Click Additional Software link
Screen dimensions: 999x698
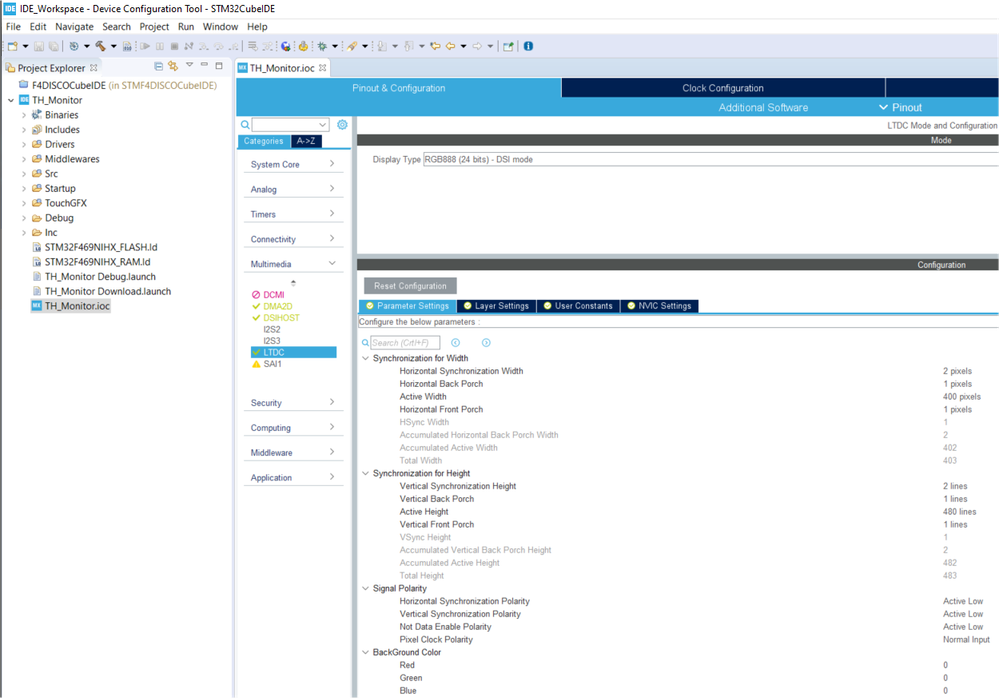tap(763, 108)
